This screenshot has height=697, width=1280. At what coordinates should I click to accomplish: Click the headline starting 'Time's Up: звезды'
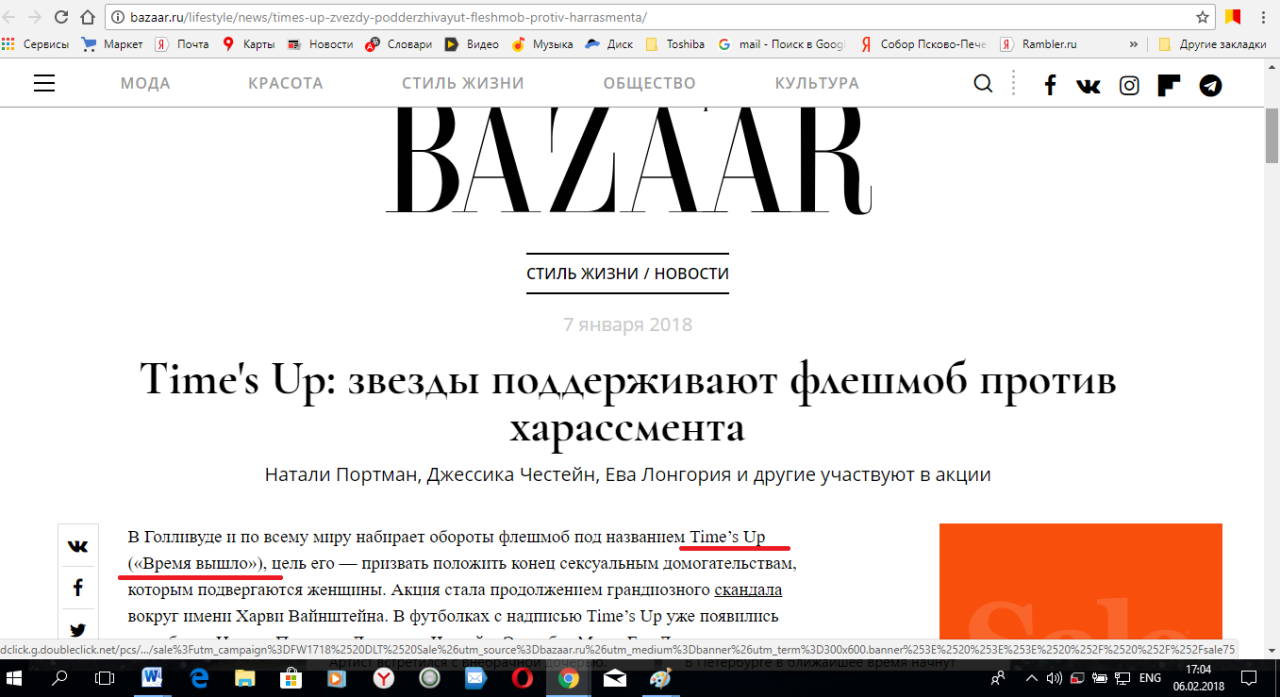point(628,404)
